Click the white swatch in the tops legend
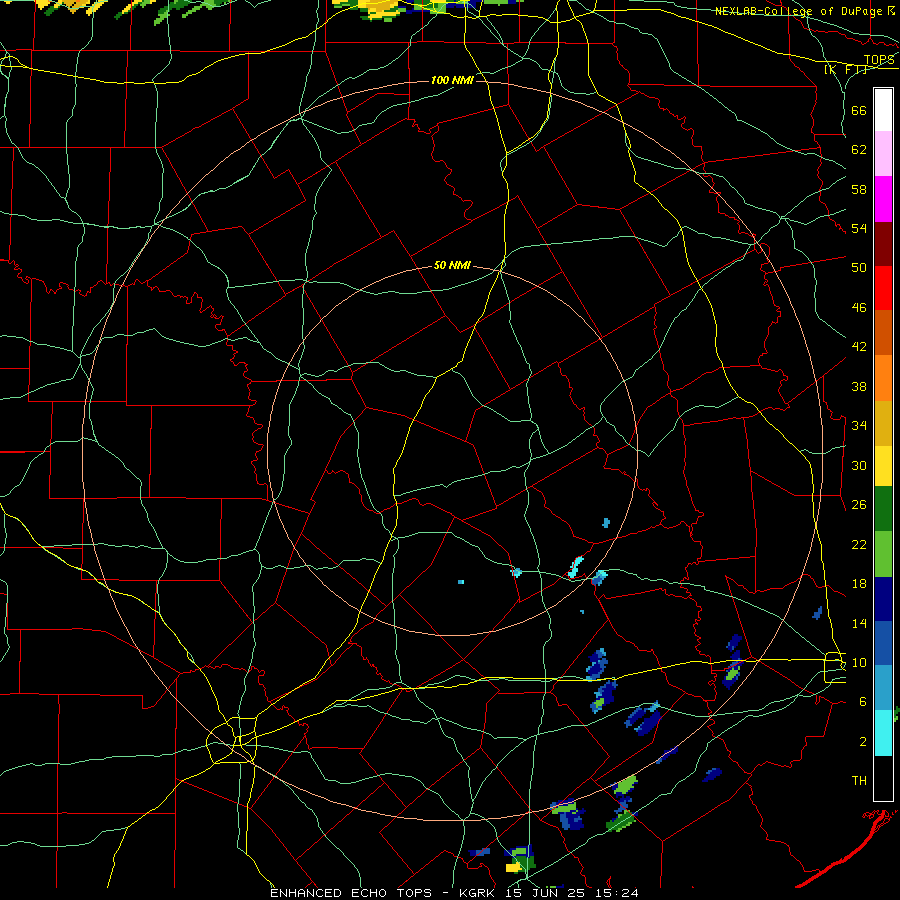Image resolution: width=900 pixels, height=900 pixels. tap(883, 110)
